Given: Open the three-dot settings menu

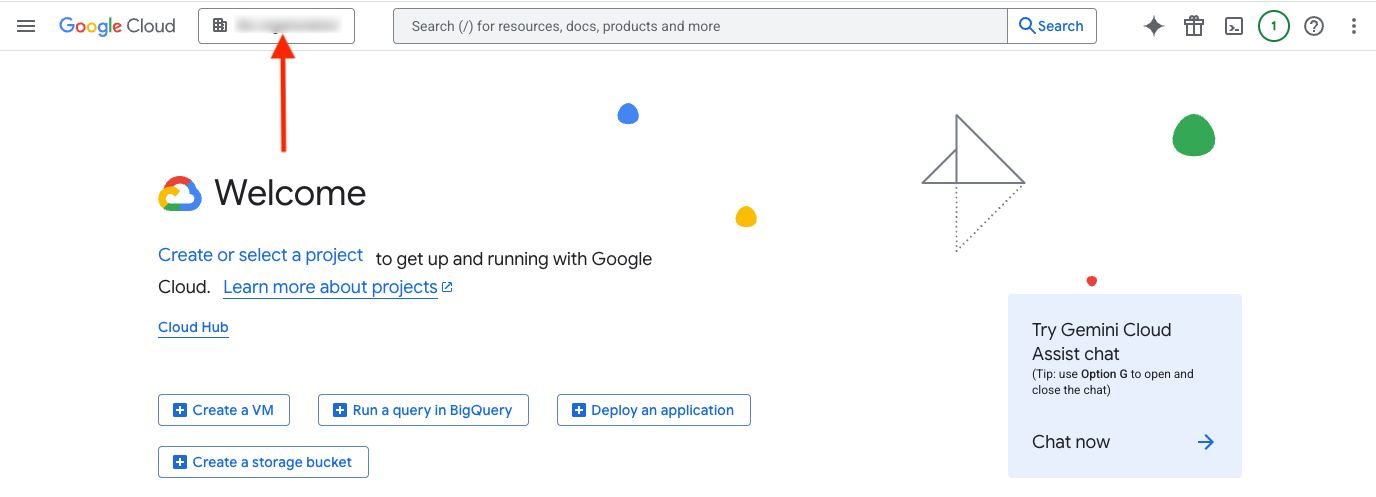Looking at the screenshot, I should (x=1354, y=26).
